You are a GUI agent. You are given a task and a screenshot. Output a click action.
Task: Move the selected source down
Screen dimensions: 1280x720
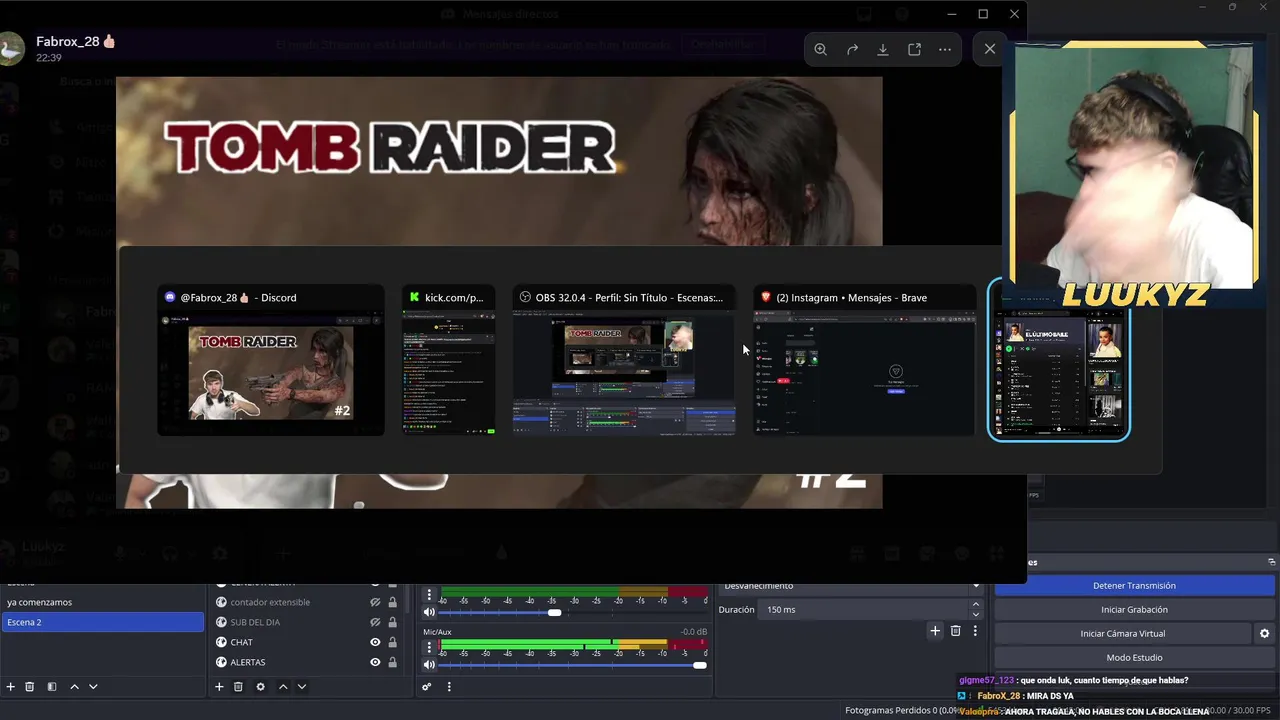(x=302, y=687)
